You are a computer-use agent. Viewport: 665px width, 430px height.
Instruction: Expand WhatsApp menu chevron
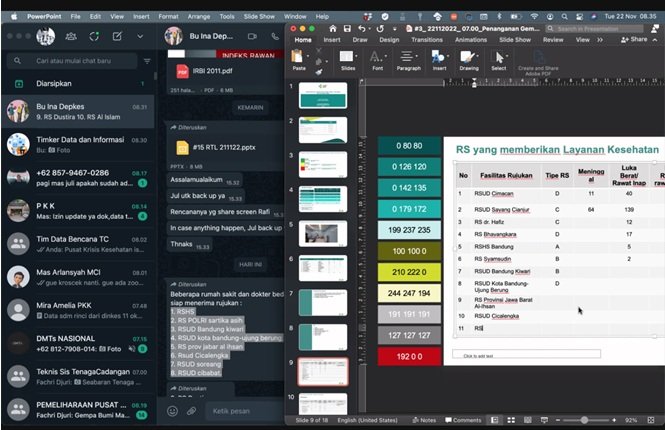[x=141, y=36]
